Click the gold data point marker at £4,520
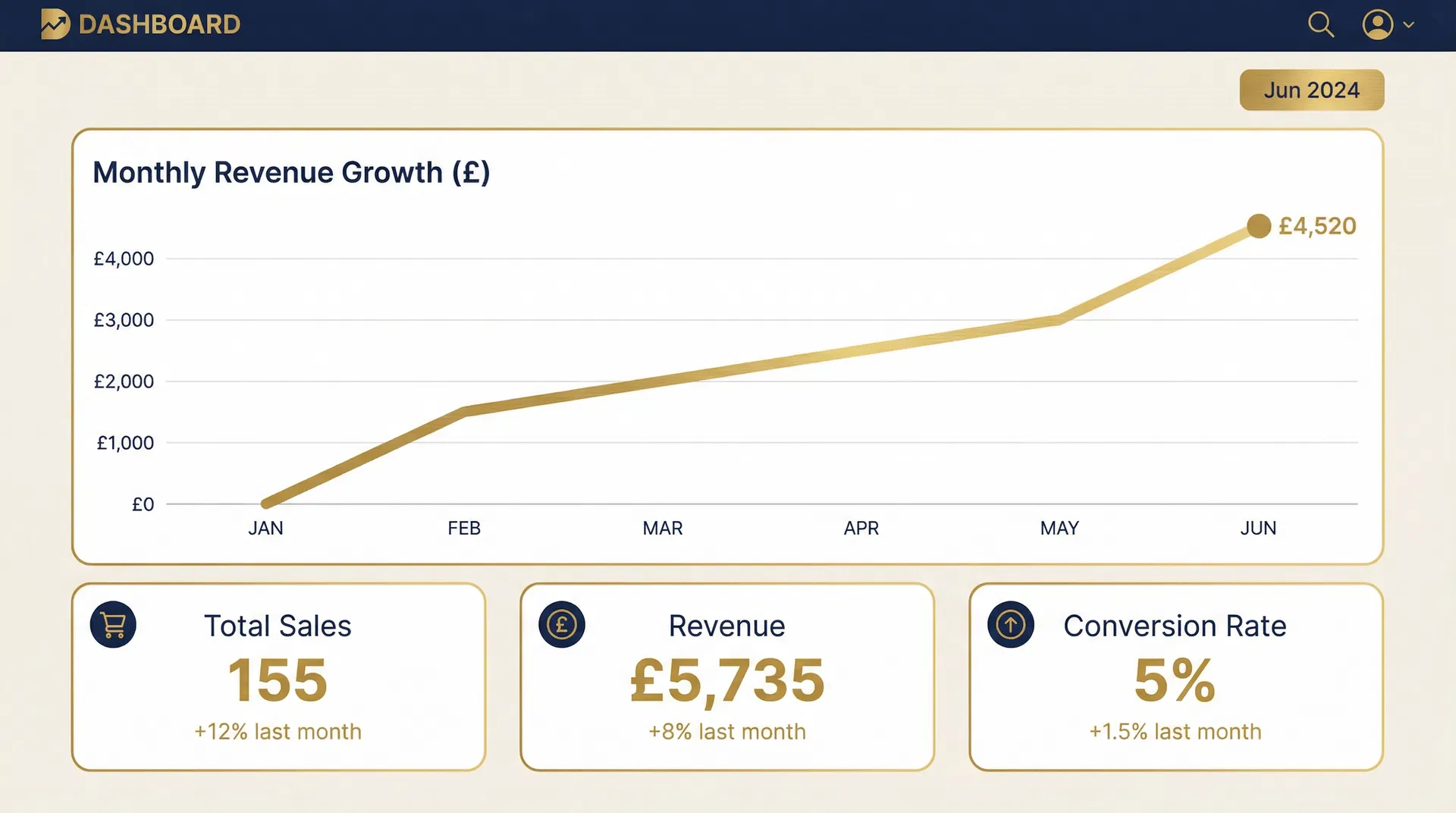The image size is (1456, 813). point(1259,226)
